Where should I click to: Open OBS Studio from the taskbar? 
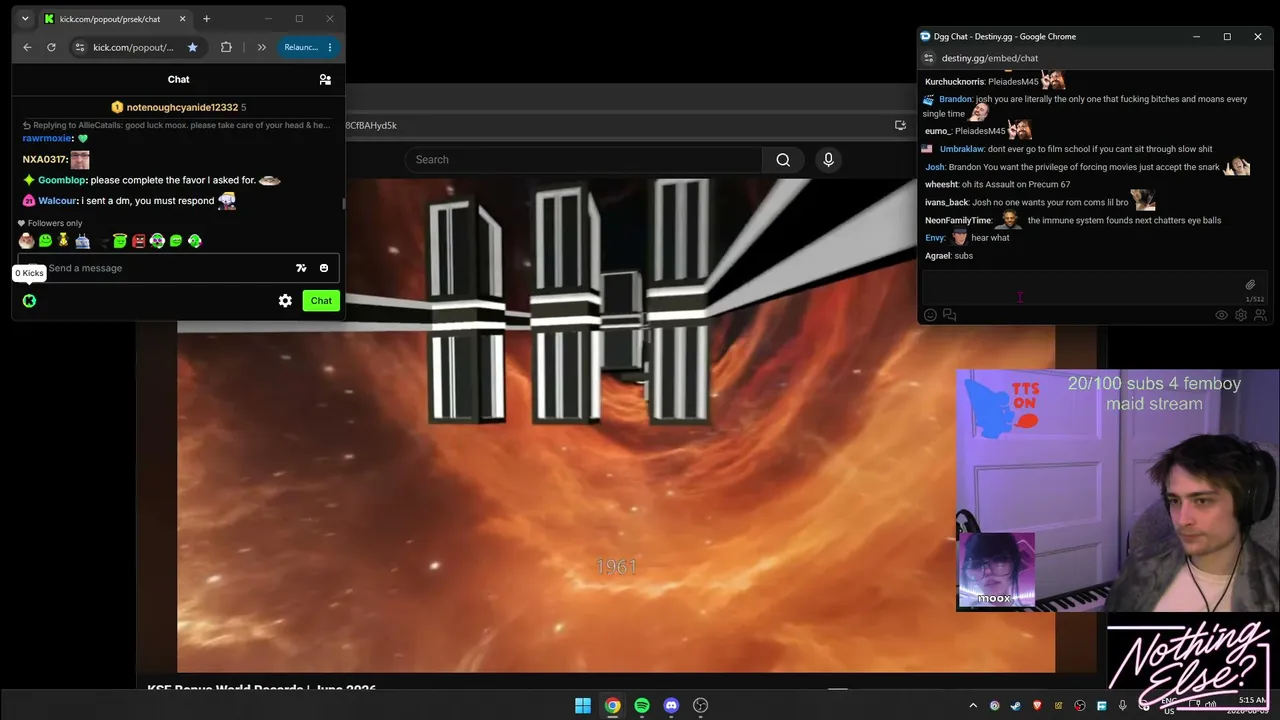pyautogui.click(x=701, y=705)
